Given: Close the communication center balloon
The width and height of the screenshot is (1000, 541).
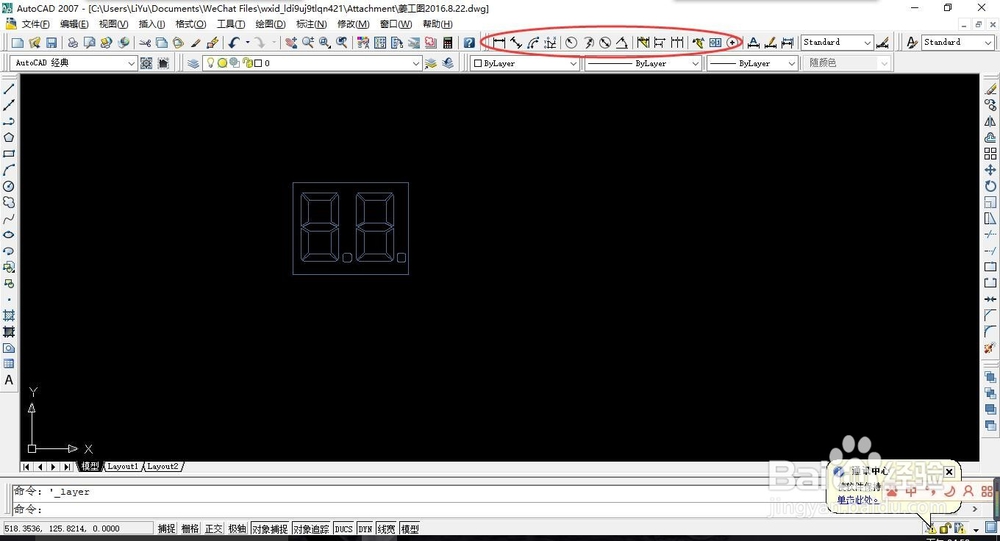Looking at the screenshot, I should (949, 472).
